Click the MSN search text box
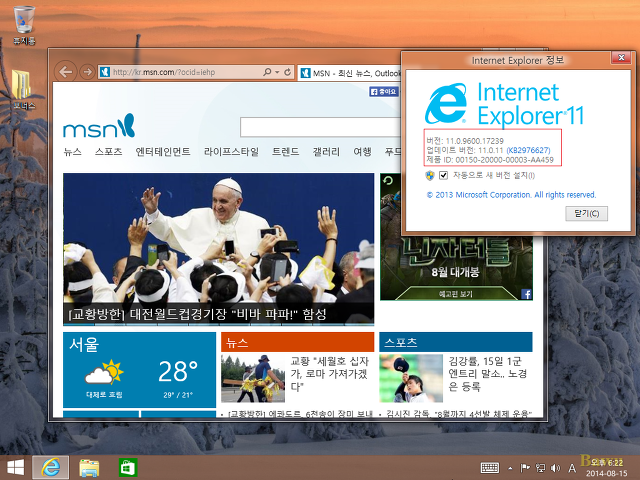Image resolution: width=640 pixels, height=480 pixels. pos(321,127)
